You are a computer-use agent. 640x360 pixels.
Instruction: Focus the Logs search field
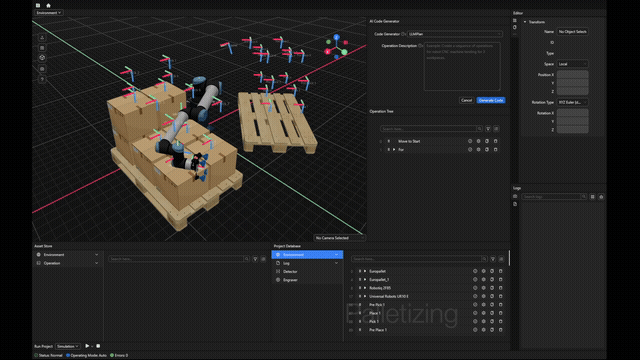554,197
